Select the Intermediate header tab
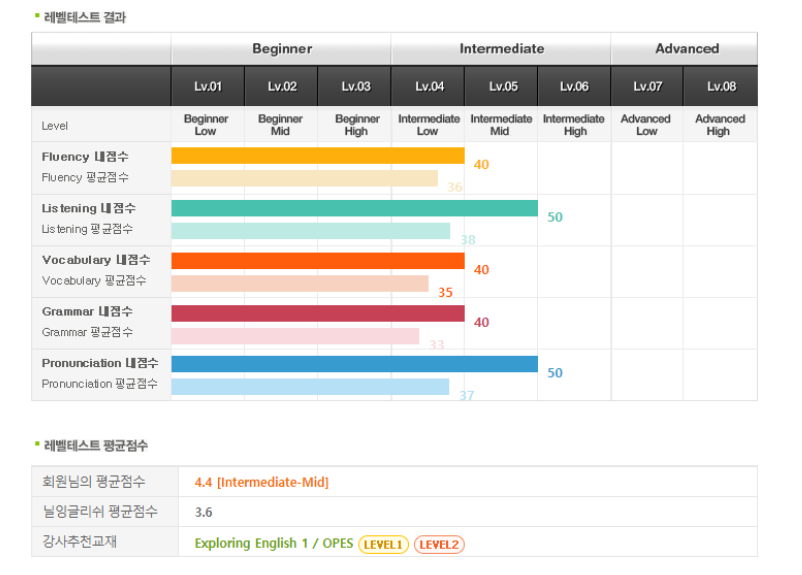Viewport: 802px width, 575px height. coord(501,49)
